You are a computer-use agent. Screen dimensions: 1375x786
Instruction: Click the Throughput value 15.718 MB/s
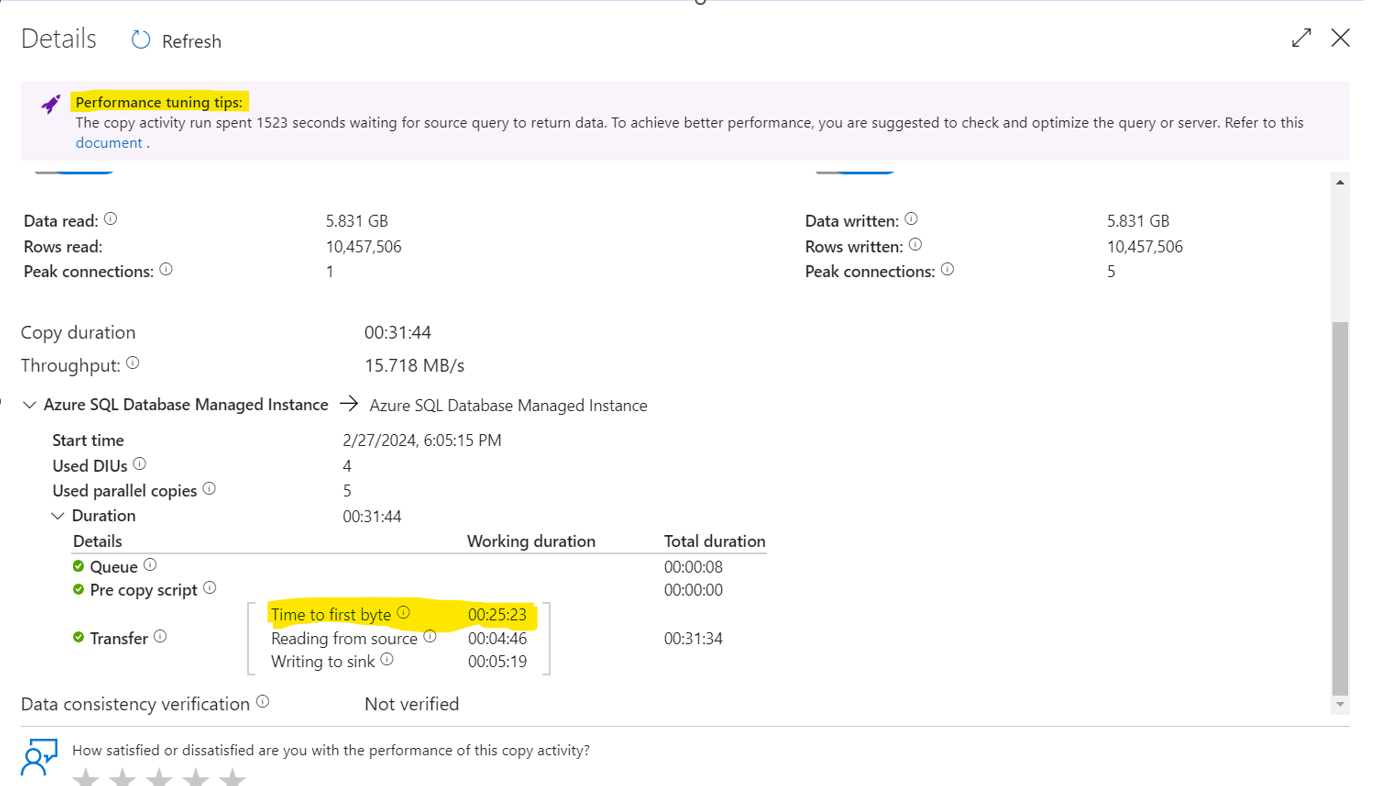coord(414,366)
